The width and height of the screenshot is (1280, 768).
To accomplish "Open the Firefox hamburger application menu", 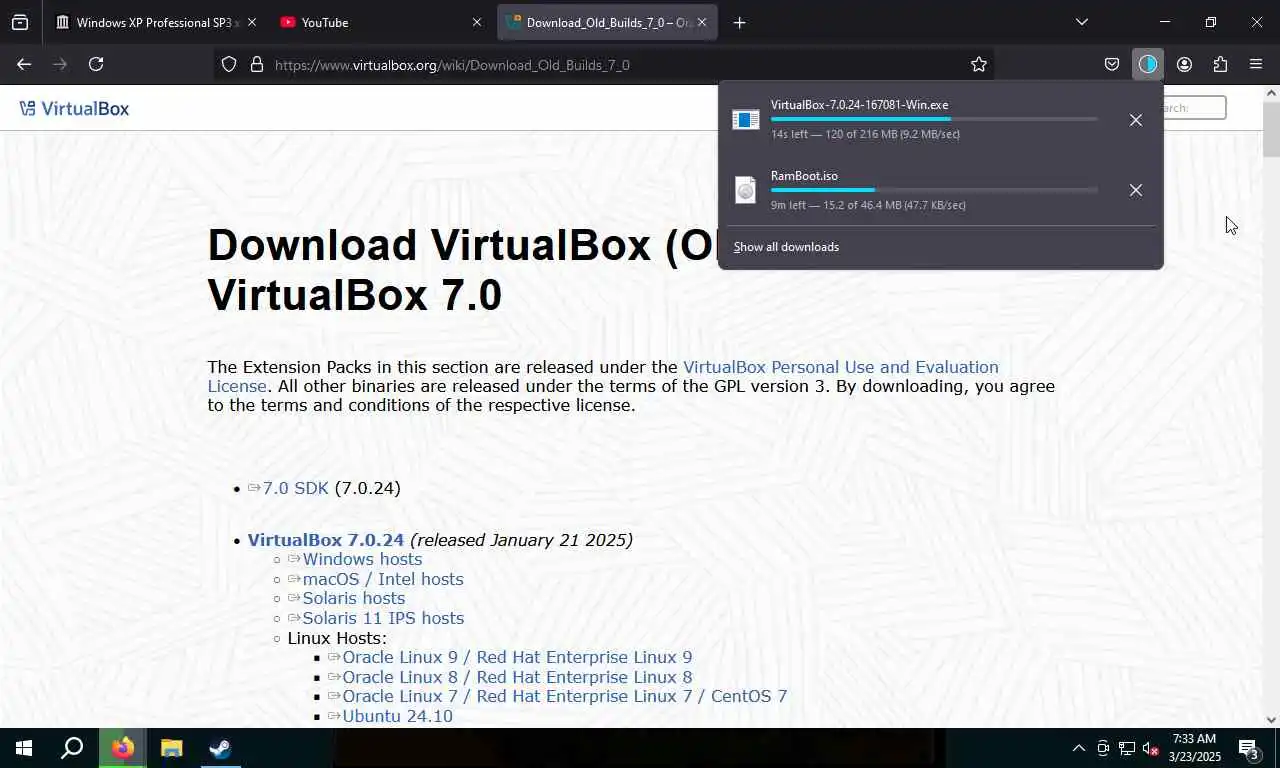I will [1256, 64].
